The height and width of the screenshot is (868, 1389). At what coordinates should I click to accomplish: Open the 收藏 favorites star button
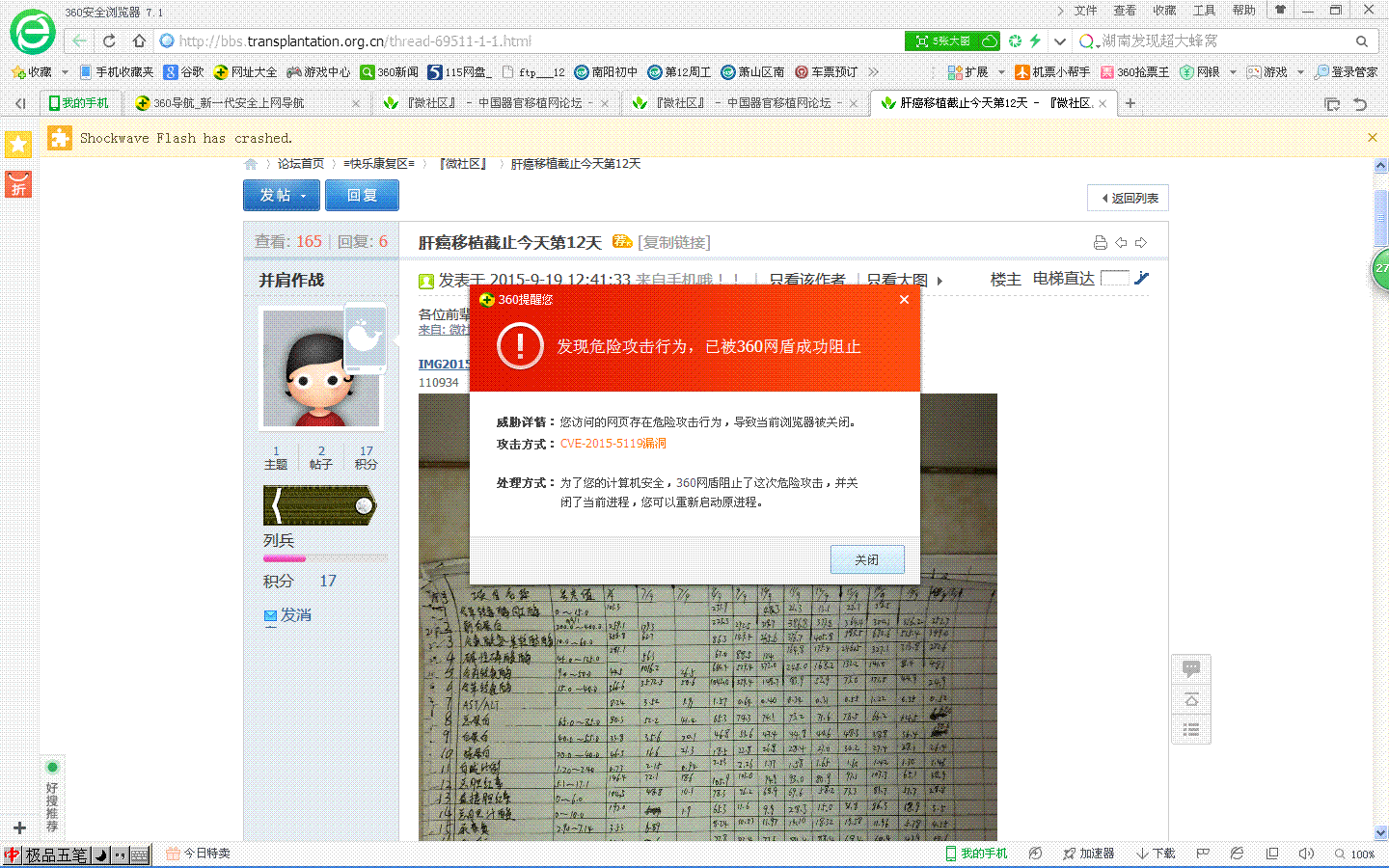click(31, 72)
